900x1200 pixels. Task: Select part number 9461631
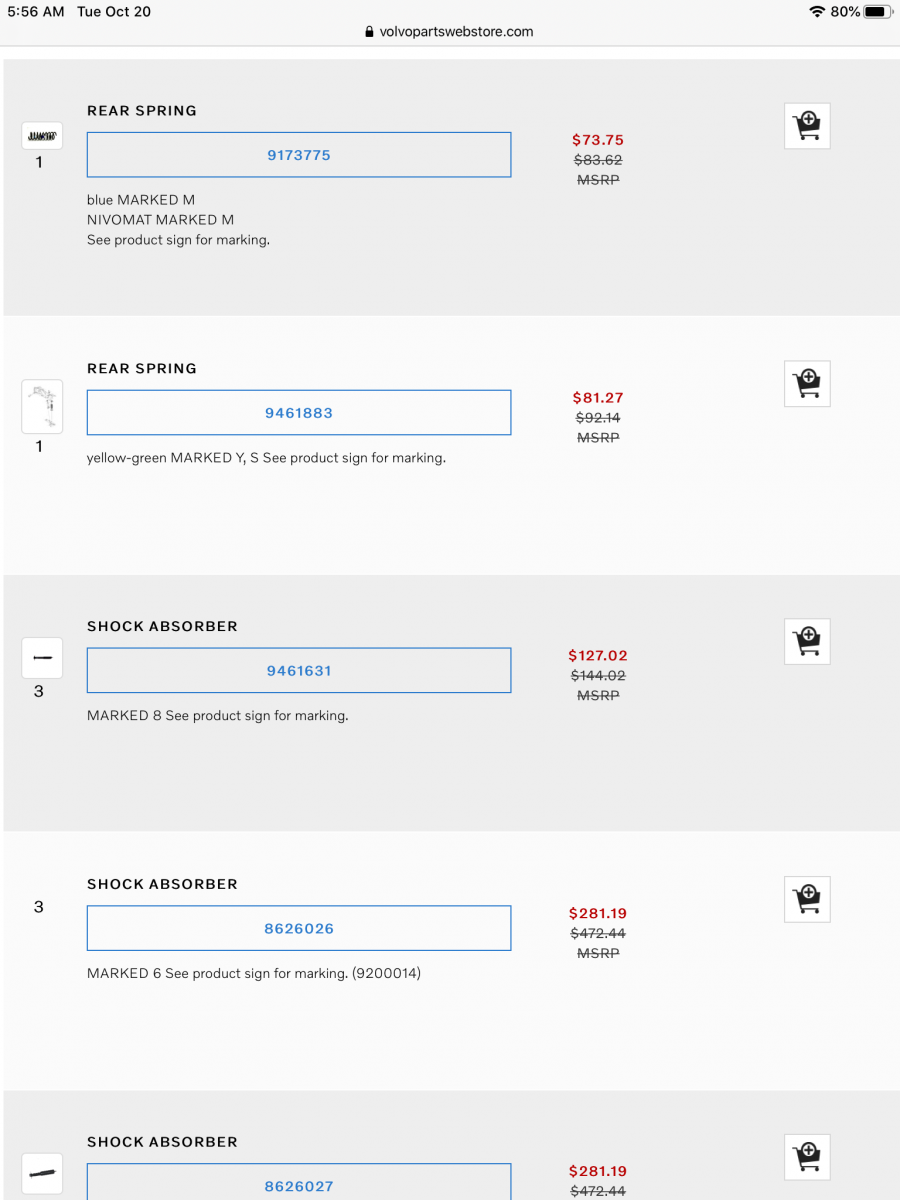(298, 670)
